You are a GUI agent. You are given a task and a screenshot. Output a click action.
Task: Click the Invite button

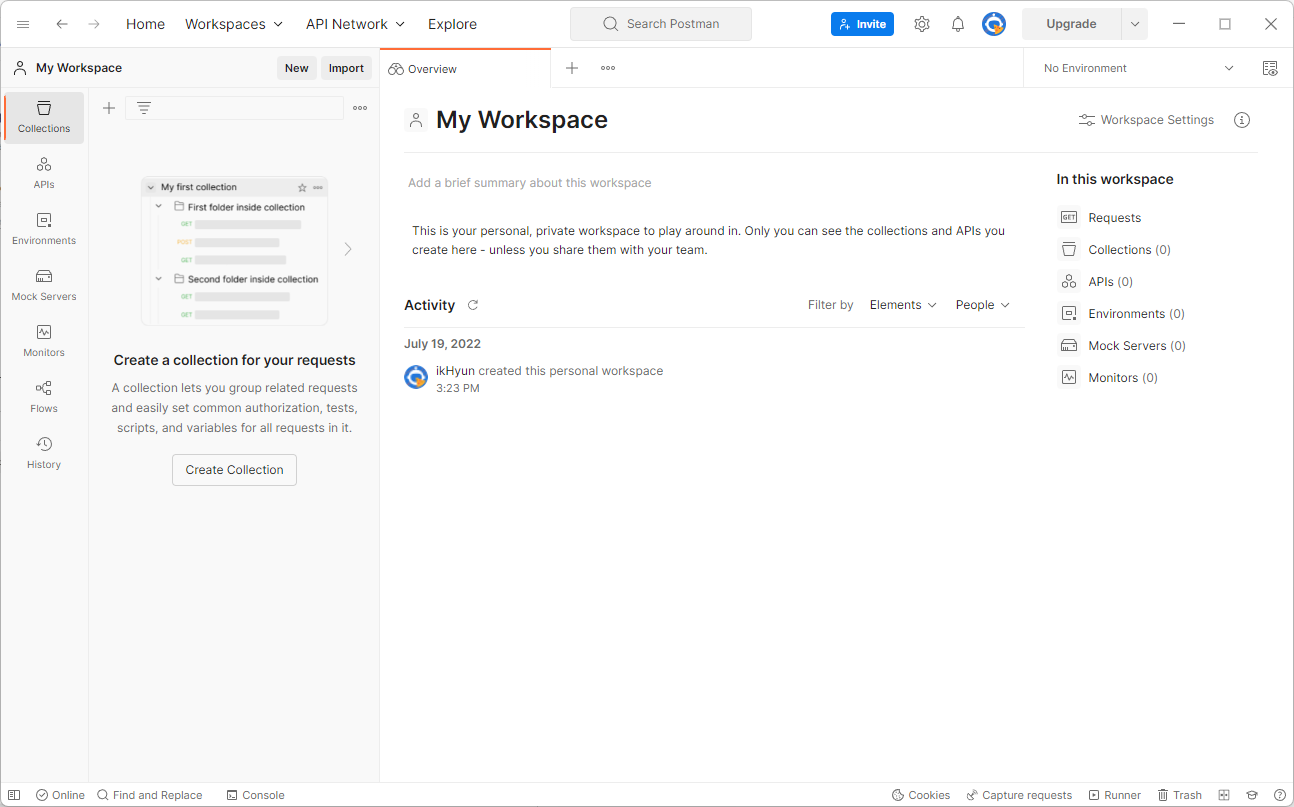tap(862, 24)
